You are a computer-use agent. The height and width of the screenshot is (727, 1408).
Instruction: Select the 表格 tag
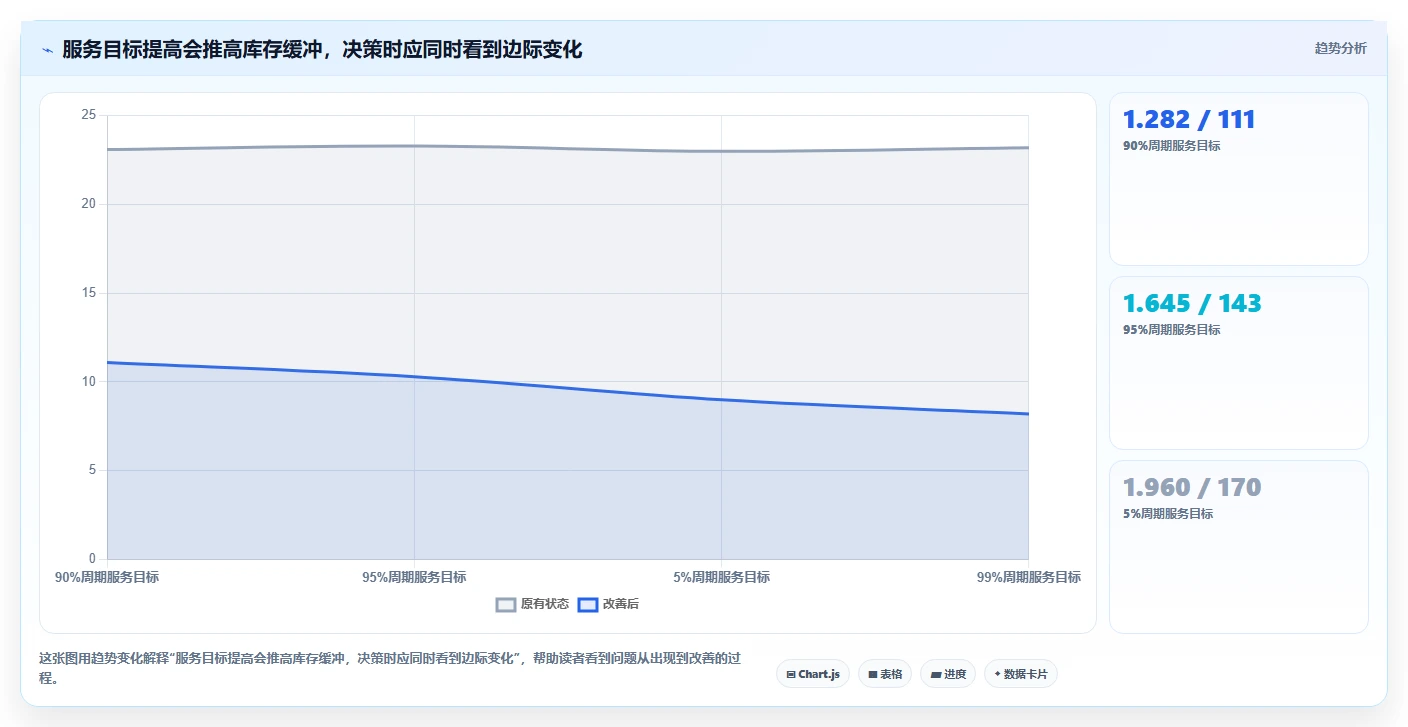(x=885, y=674)
